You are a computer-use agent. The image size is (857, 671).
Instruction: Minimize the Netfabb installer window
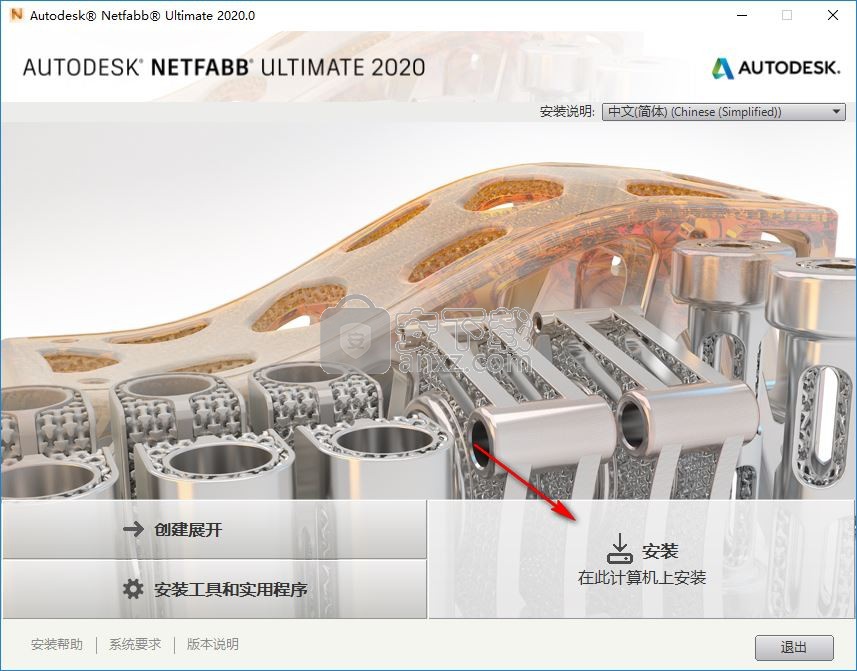coord(742,15)
